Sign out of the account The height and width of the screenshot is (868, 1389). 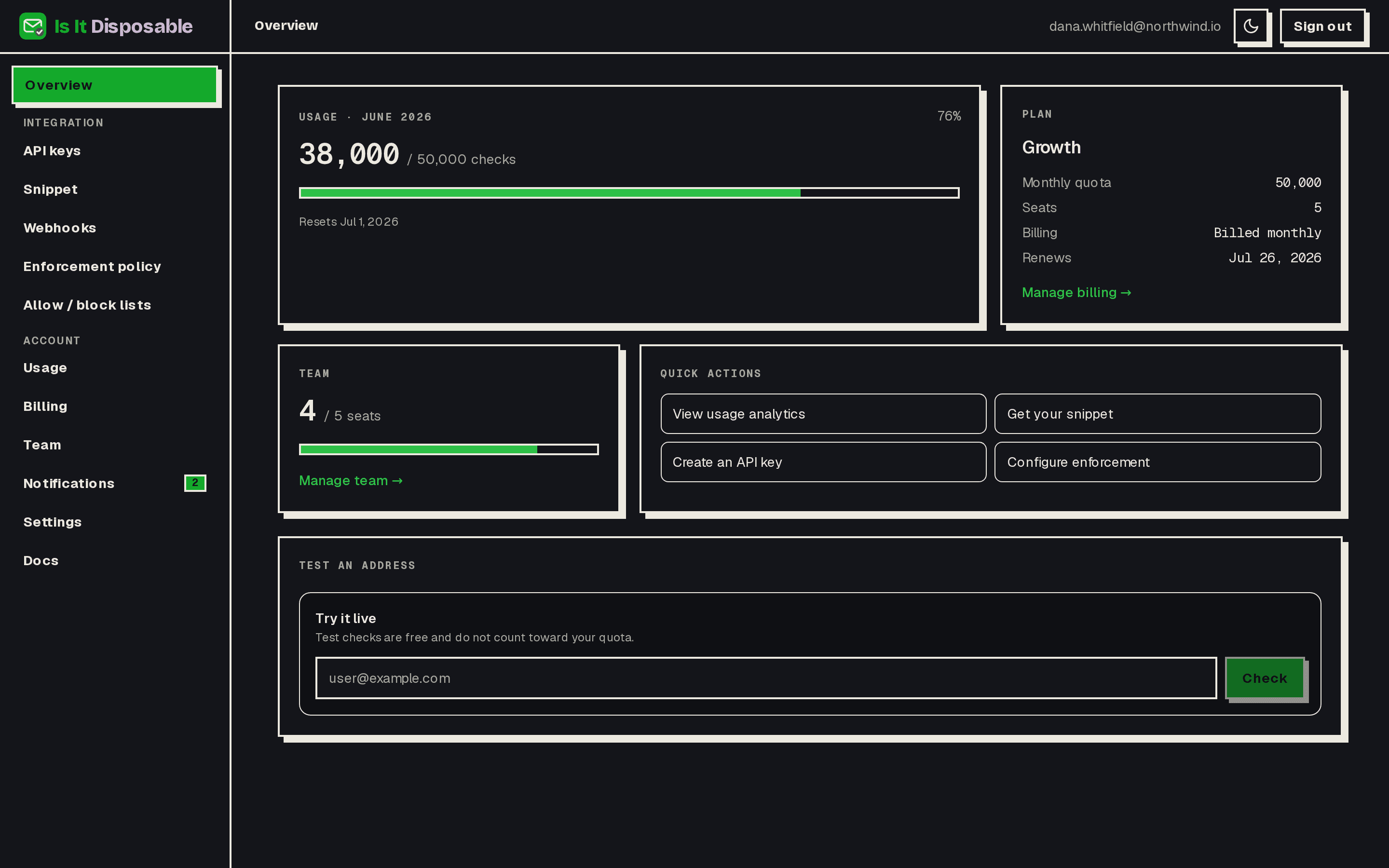tap(1322, 27)
